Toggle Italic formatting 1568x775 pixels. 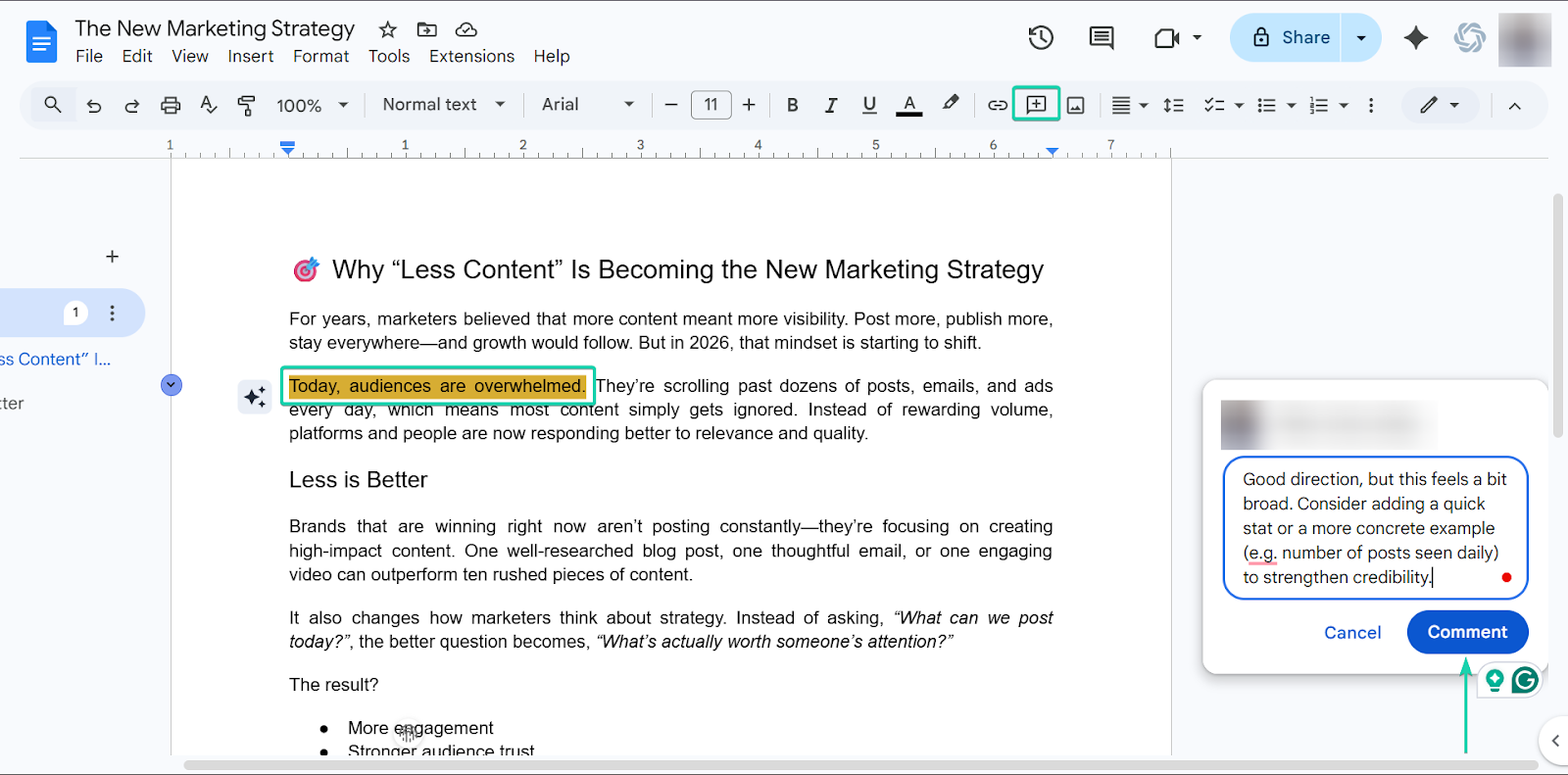pos(831,105)
